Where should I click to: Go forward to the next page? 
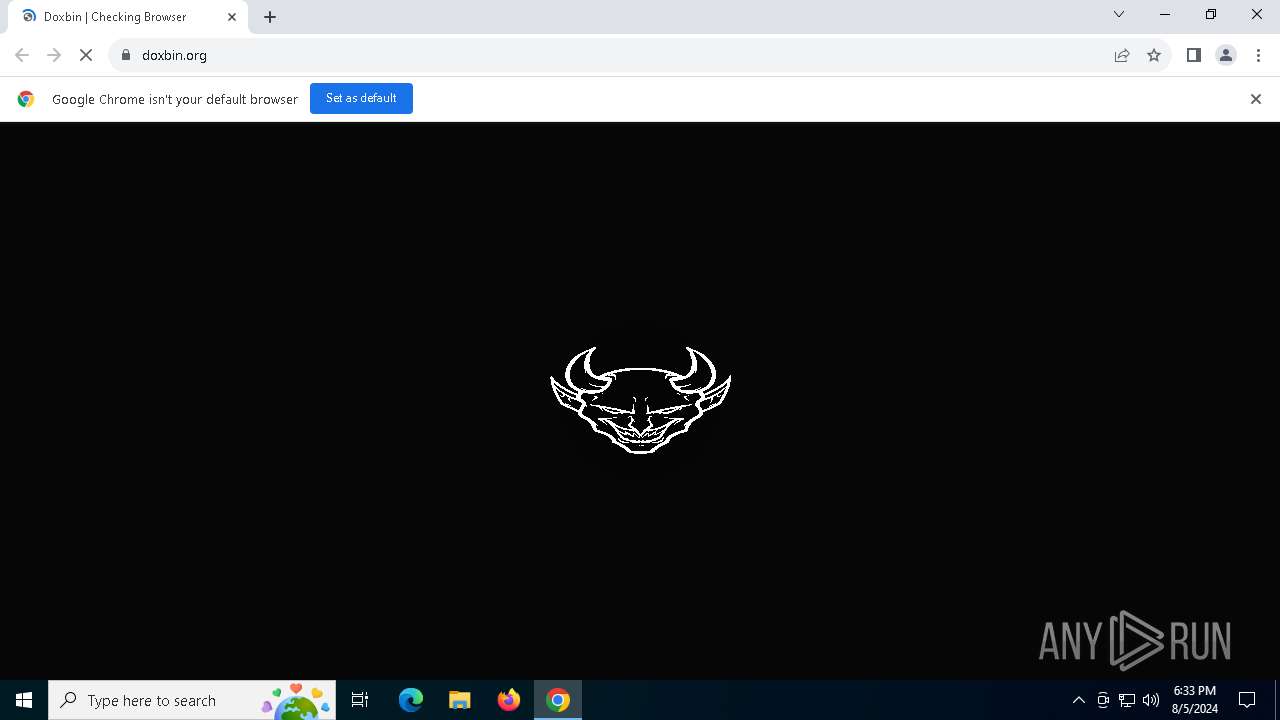click(x=54, y=55)
